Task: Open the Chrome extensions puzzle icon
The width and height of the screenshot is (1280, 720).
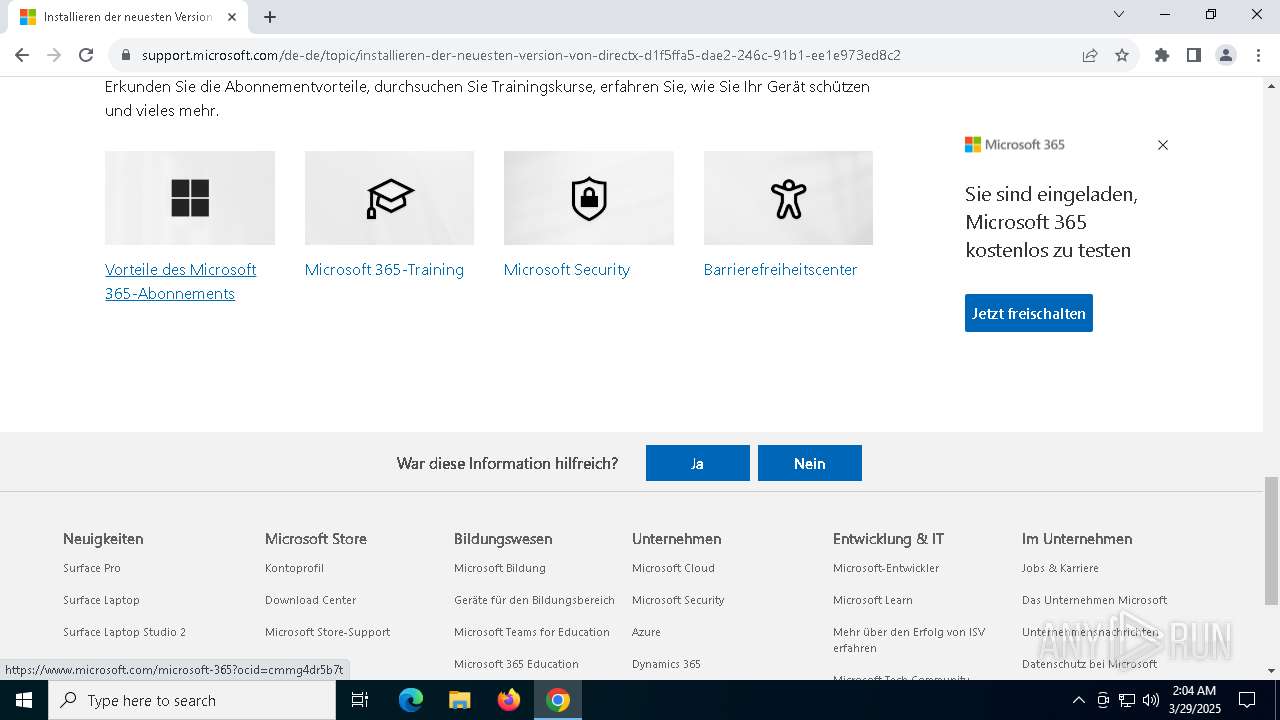Action: (x=1162, y=55)
